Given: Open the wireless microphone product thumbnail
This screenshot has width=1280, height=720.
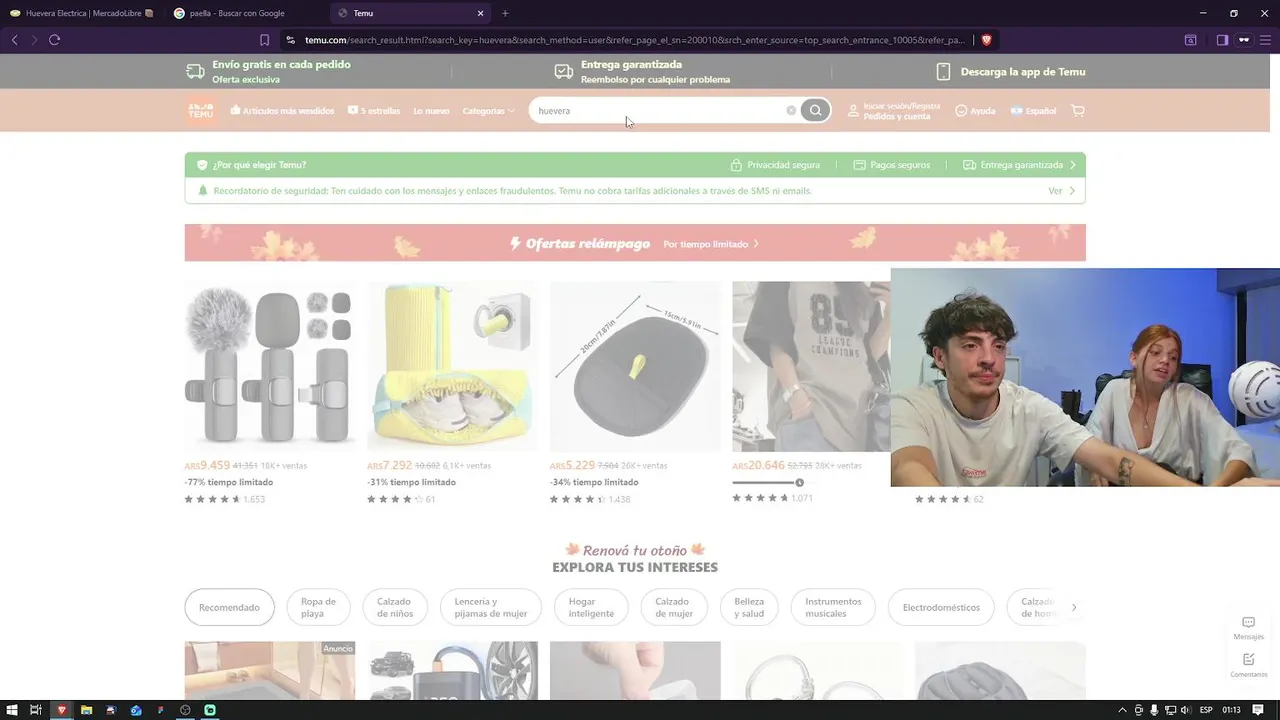Looking at the screenshot, I should pos(269,366).
